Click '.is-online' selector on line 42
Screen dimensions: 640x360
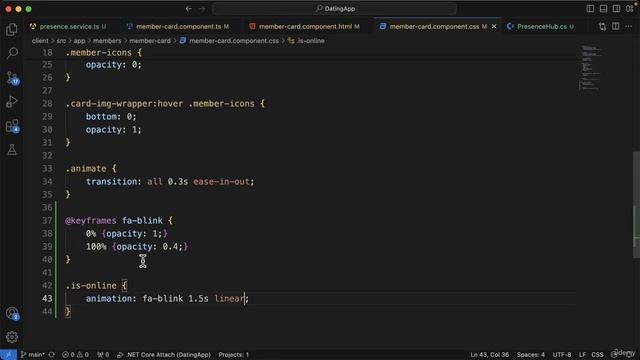[x=91, y=285]
